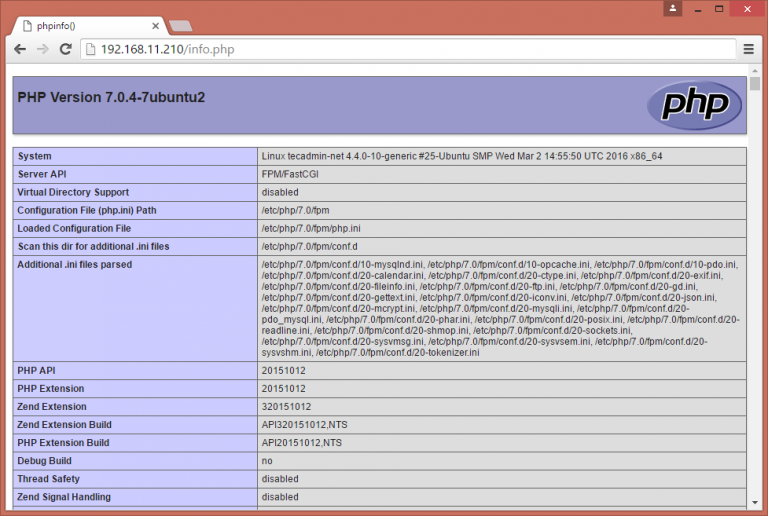The width and height of the screenshot is (768, 516).
Task: Minimize the Chrome browser window
Action: tap(696, 8)
